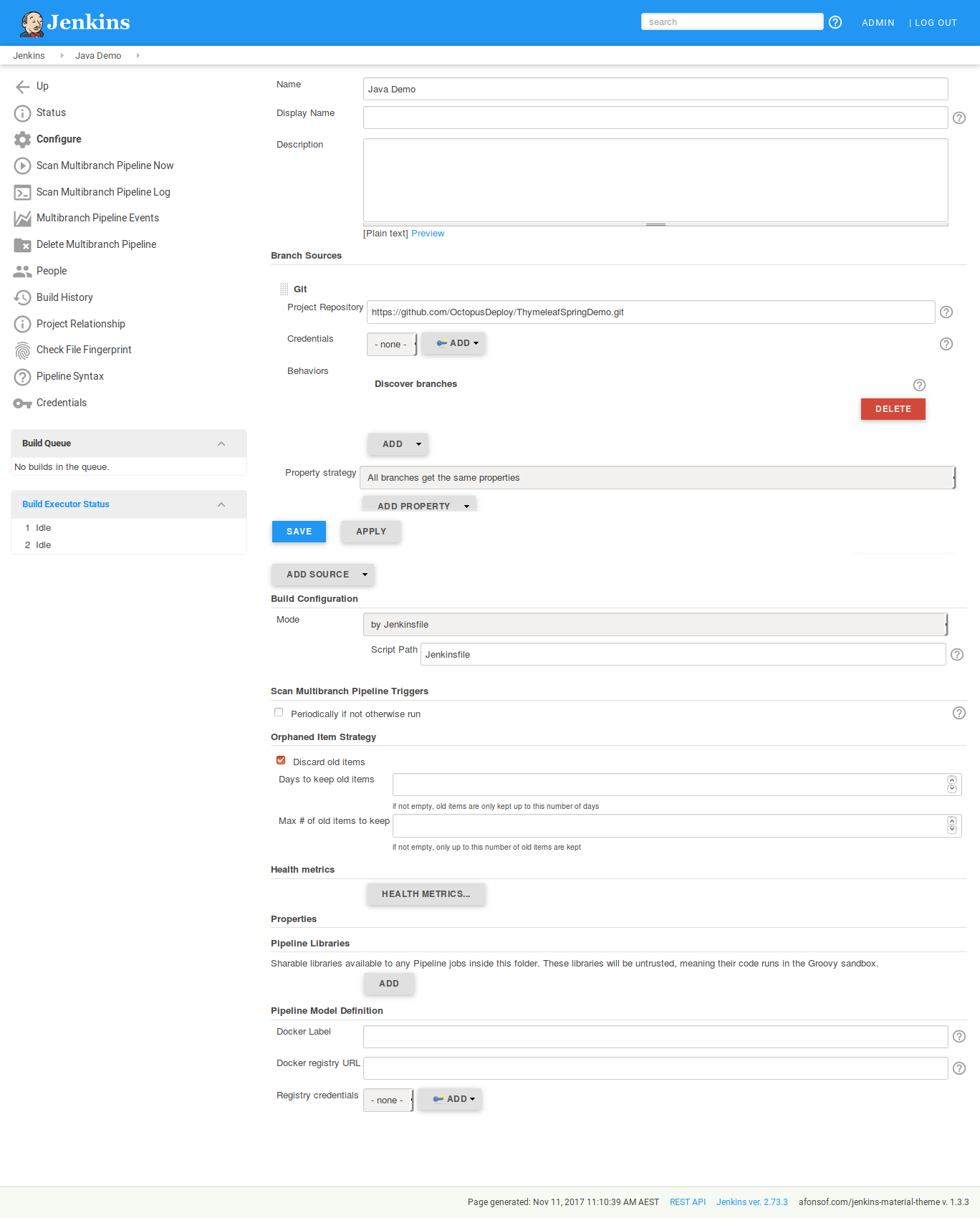This screenshot has width=980, height=1218.
Task: Click into the Script Path input field
Action: 682,655
